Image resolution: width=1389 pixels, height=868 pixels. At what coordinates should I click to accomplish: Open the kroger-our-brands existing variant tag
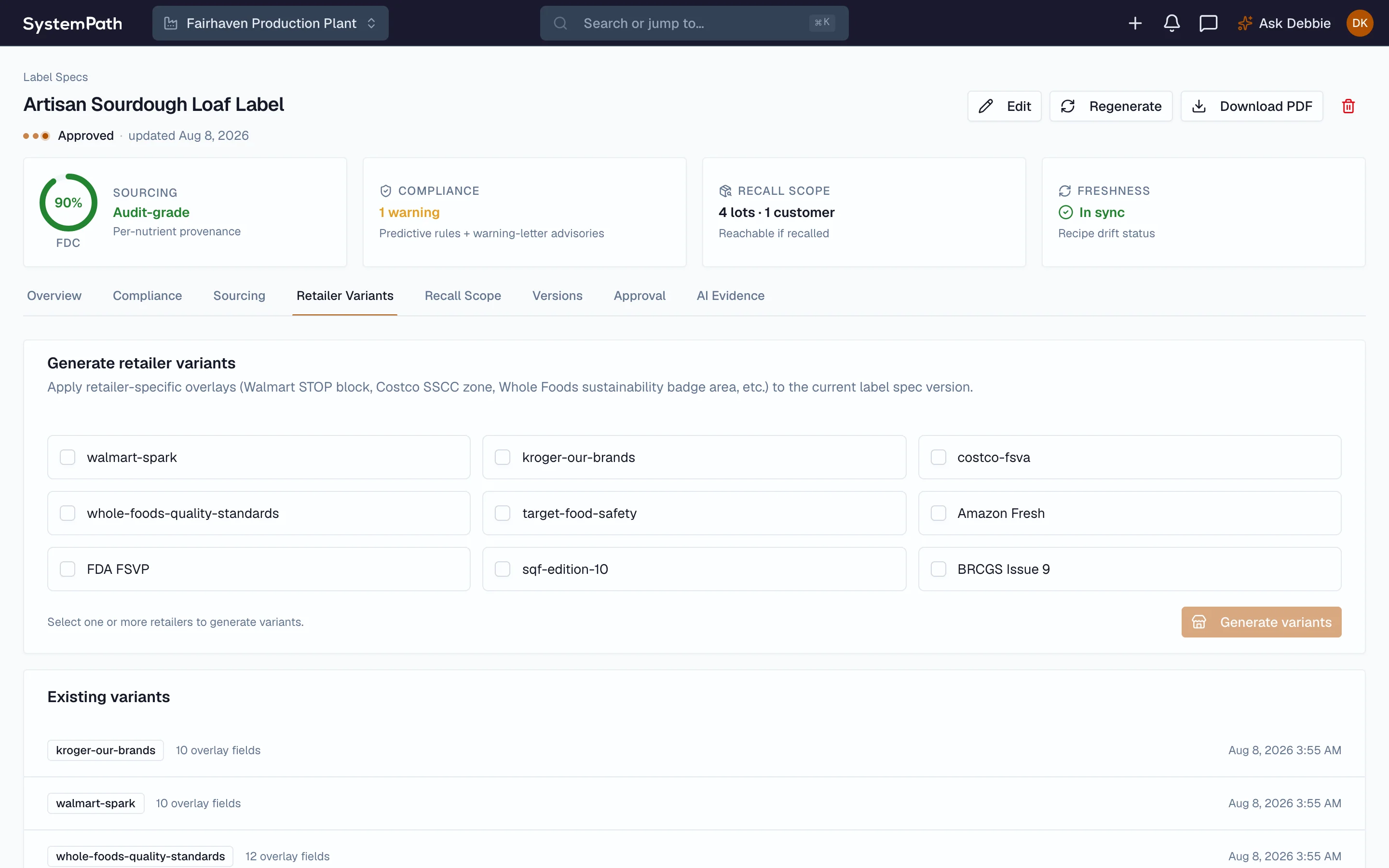[x=106, y=750]
